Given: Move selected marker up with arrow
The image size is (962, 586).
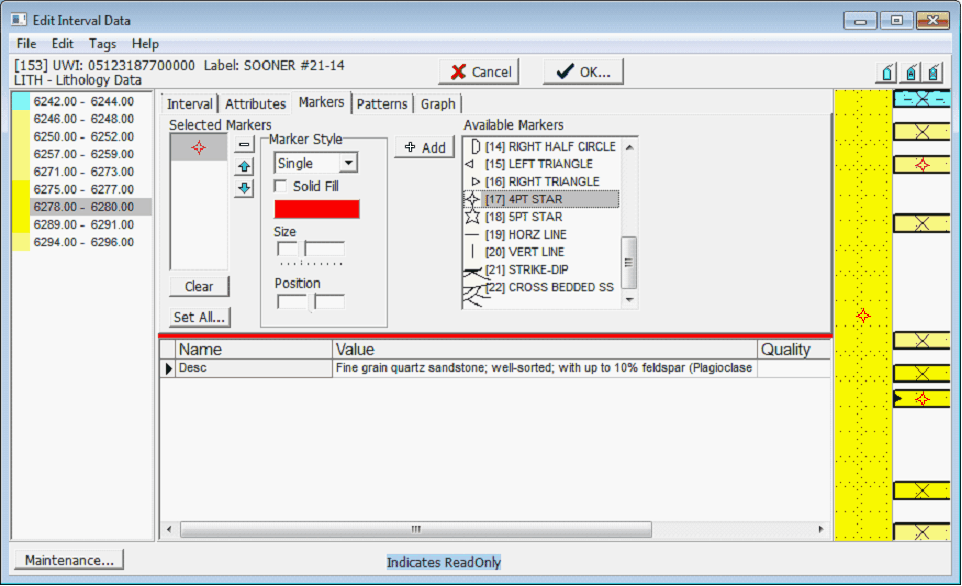Looking at the screenshot, I should tap(244, 167).
